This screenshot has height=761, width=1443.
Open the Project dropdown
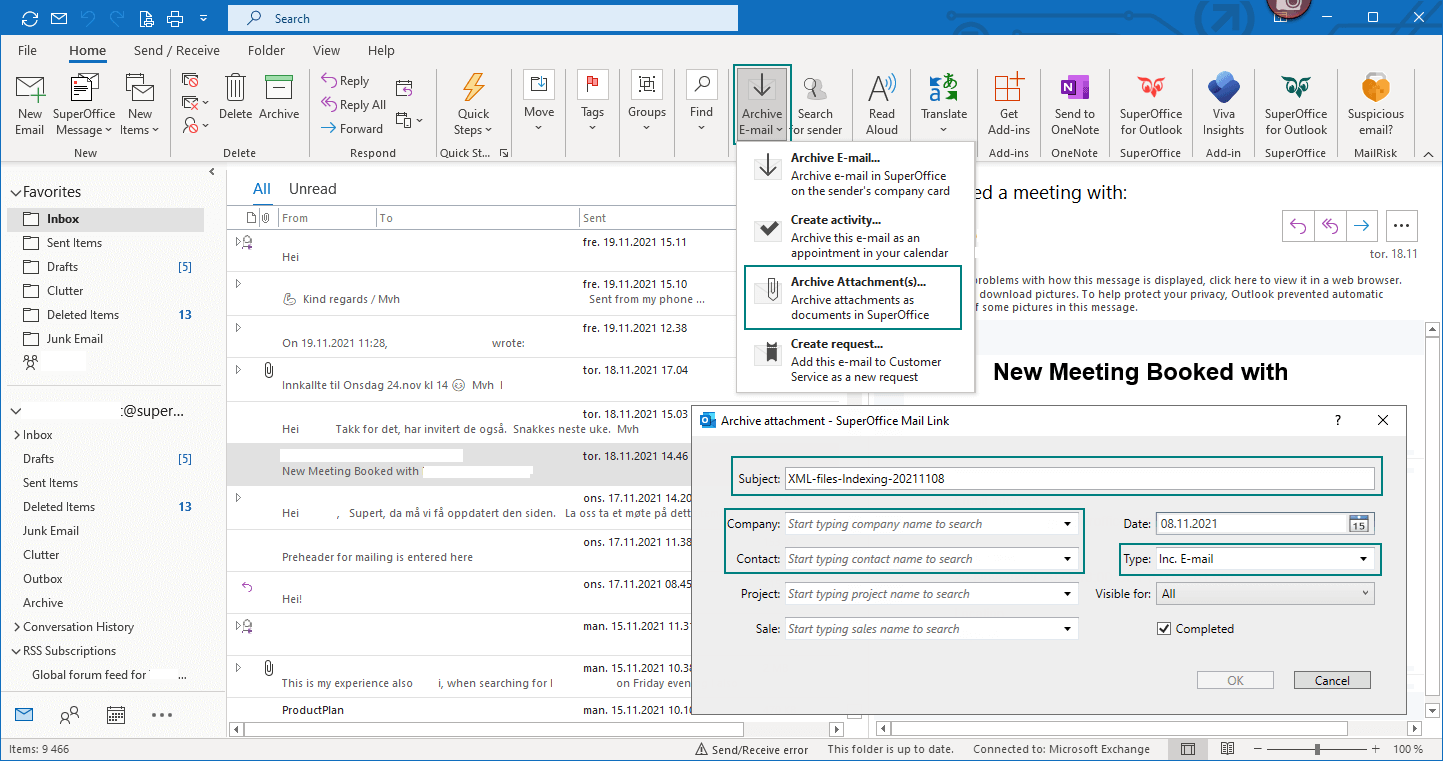click(1068, 594)
